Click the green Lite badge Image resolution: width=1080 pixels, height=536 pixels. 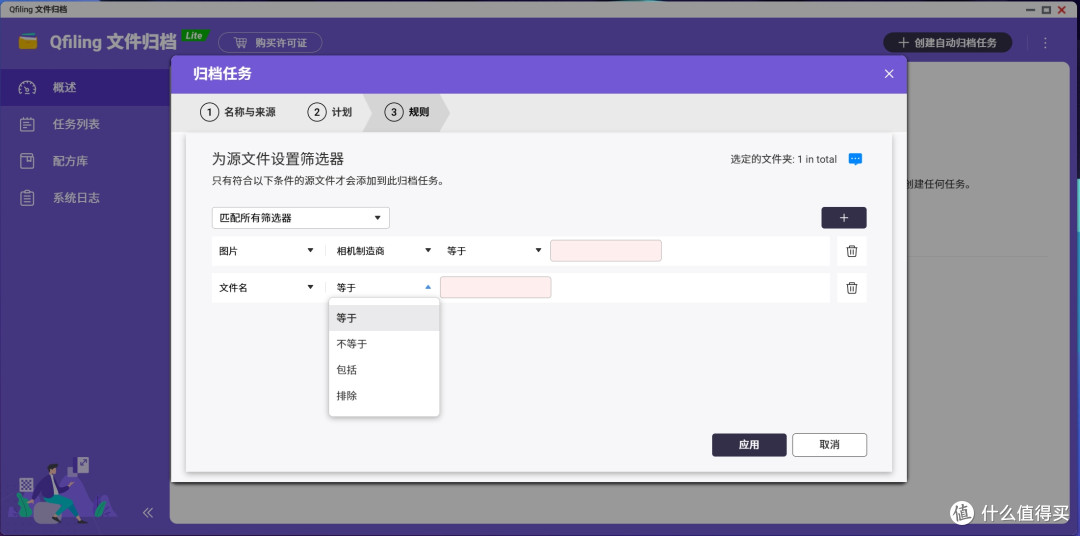195,35
